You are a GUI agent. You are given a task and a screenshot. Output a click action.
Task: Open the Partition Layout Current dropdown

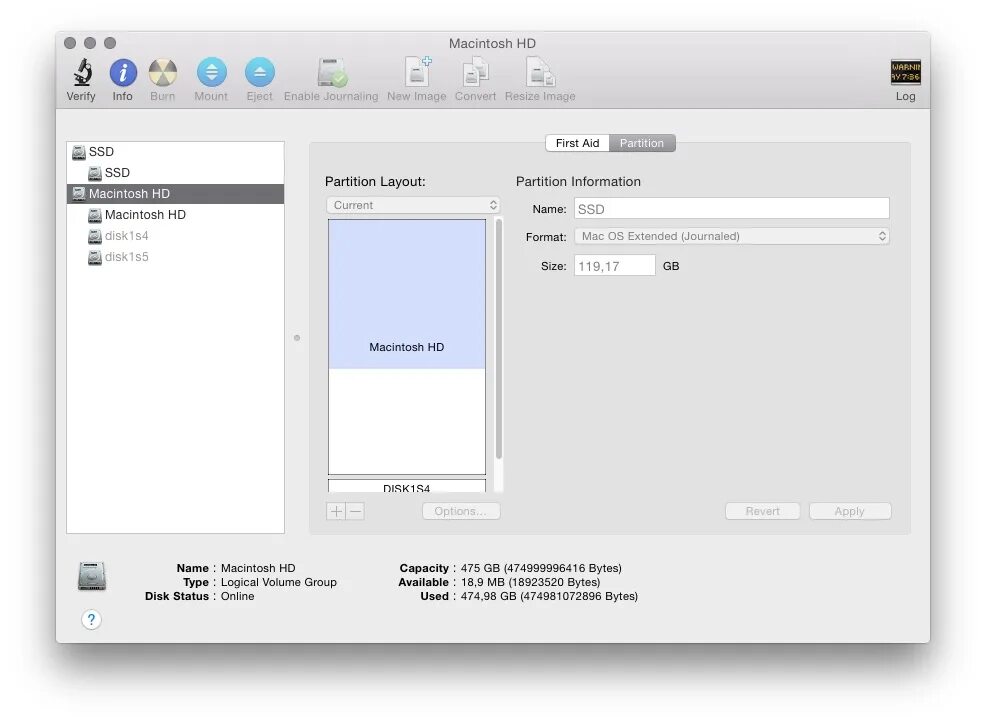coord(413,205)
